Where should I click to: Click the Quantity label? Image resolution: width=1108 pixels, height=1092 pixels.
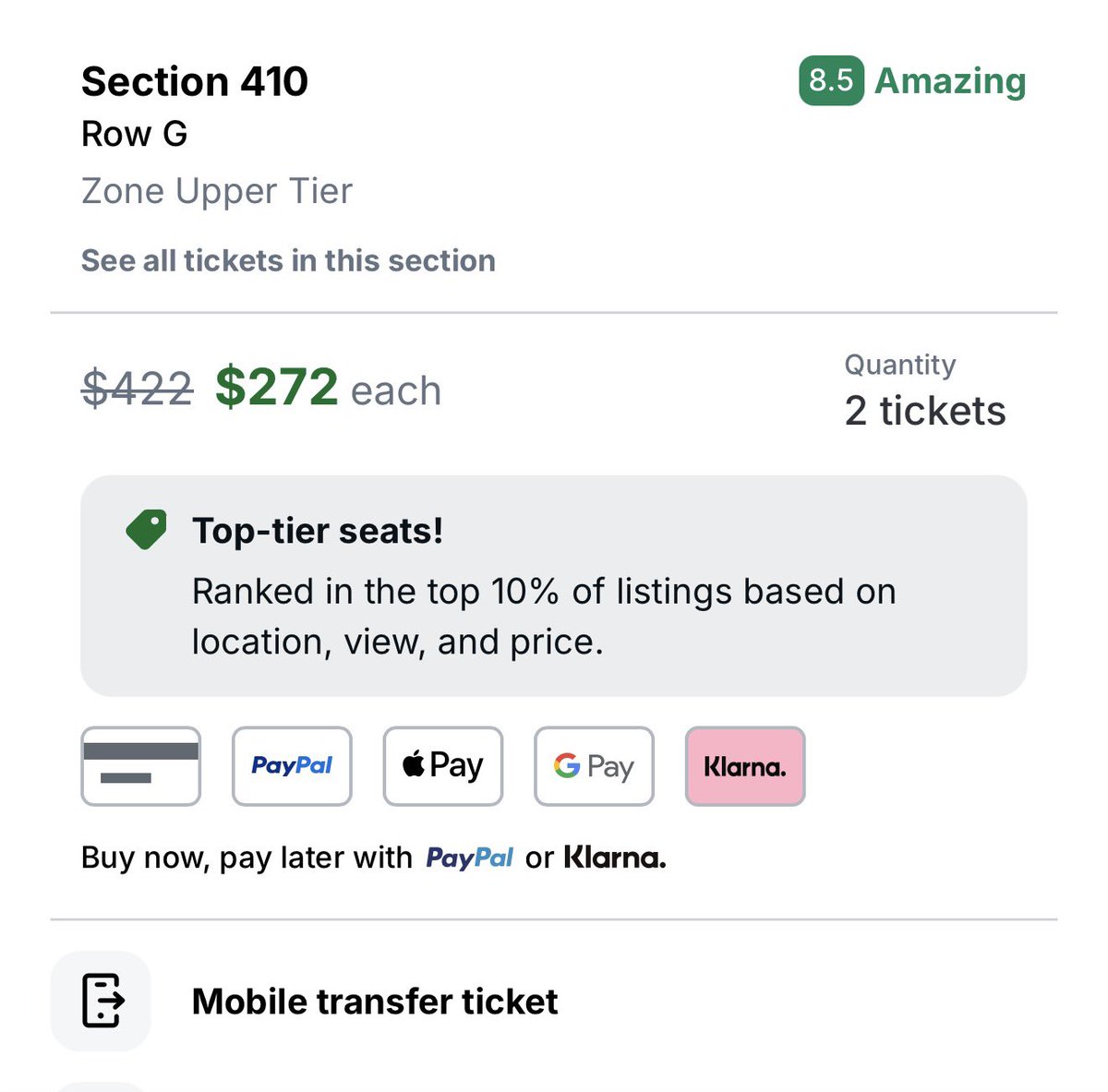[x=900, y=365]
